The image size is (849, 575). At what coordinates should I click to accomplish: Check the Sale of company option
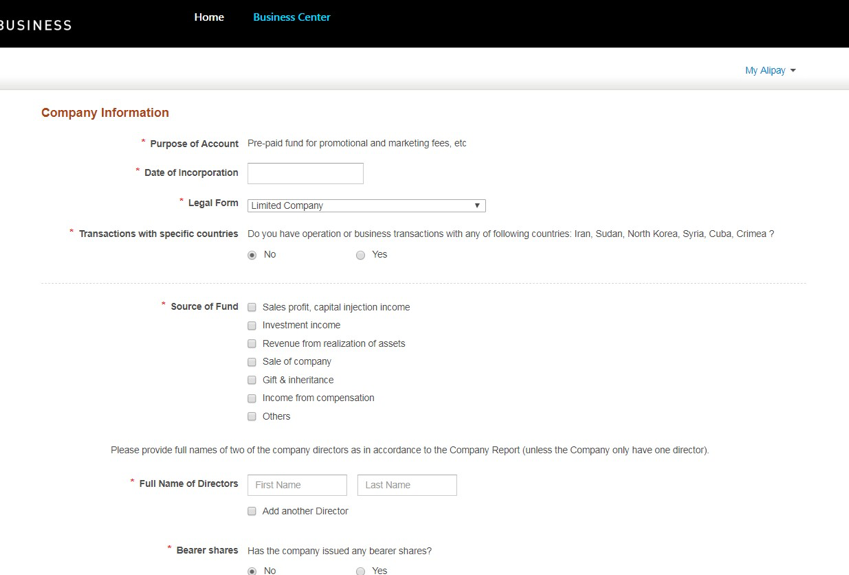[252, 362]
